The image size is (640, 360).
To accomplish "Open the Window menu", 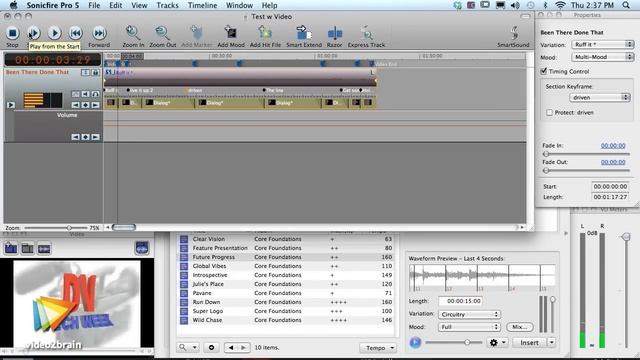I will pos(239,5).
